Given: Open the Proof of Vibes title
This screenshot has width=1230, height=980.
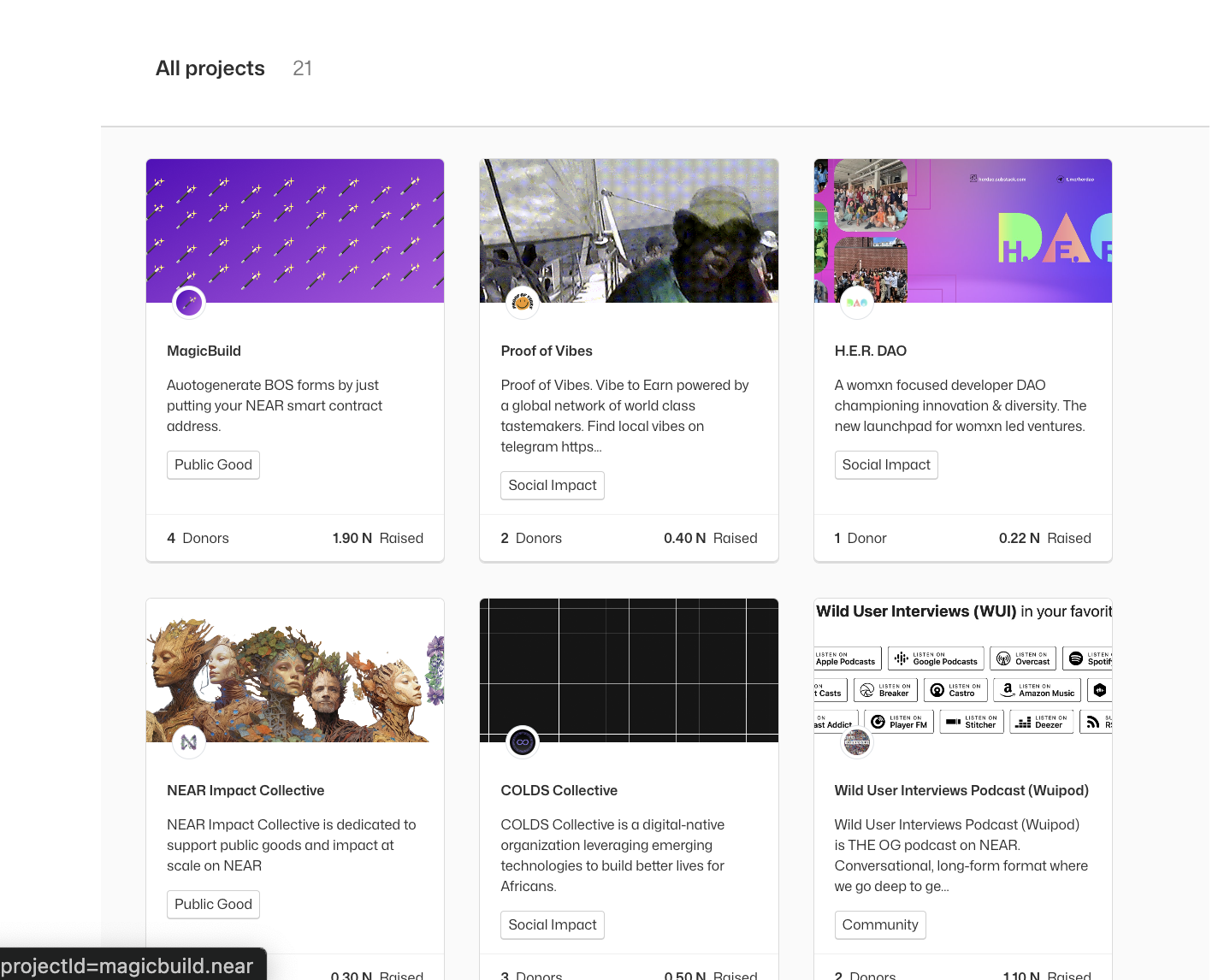Looking at the screenshot, I should [x=546, y=351].
